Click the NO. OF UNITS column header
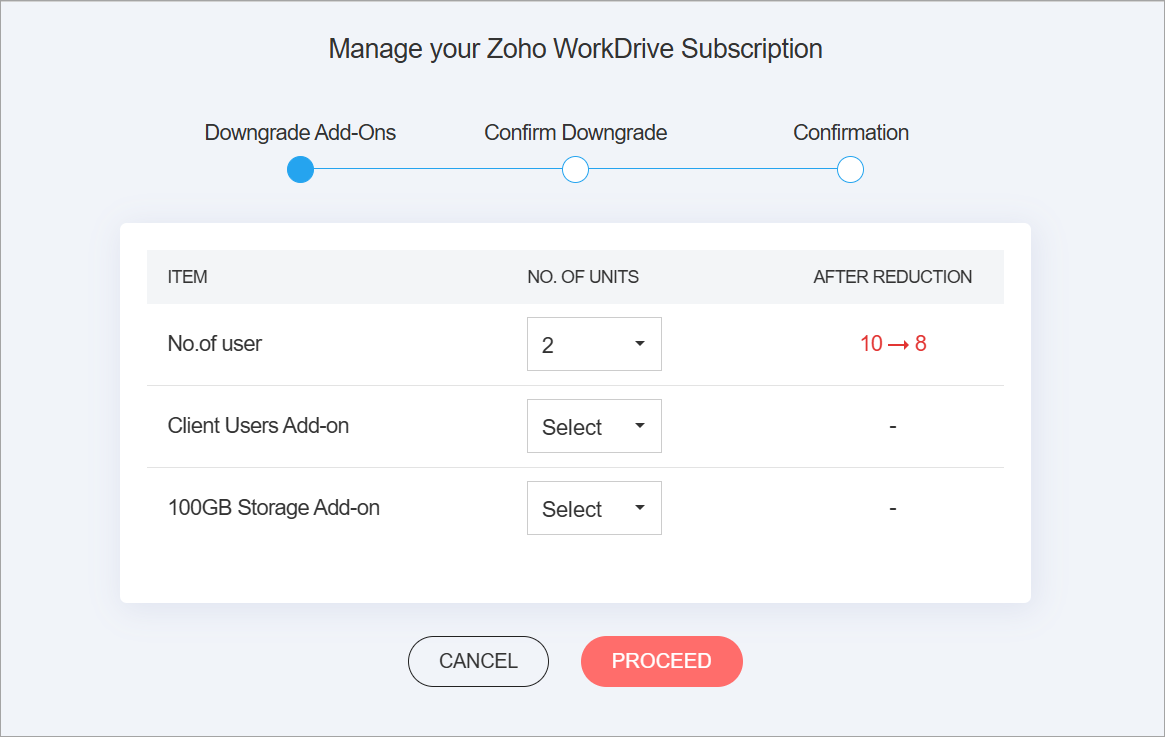Viewport: 1165px width, 737px height. 583,277
